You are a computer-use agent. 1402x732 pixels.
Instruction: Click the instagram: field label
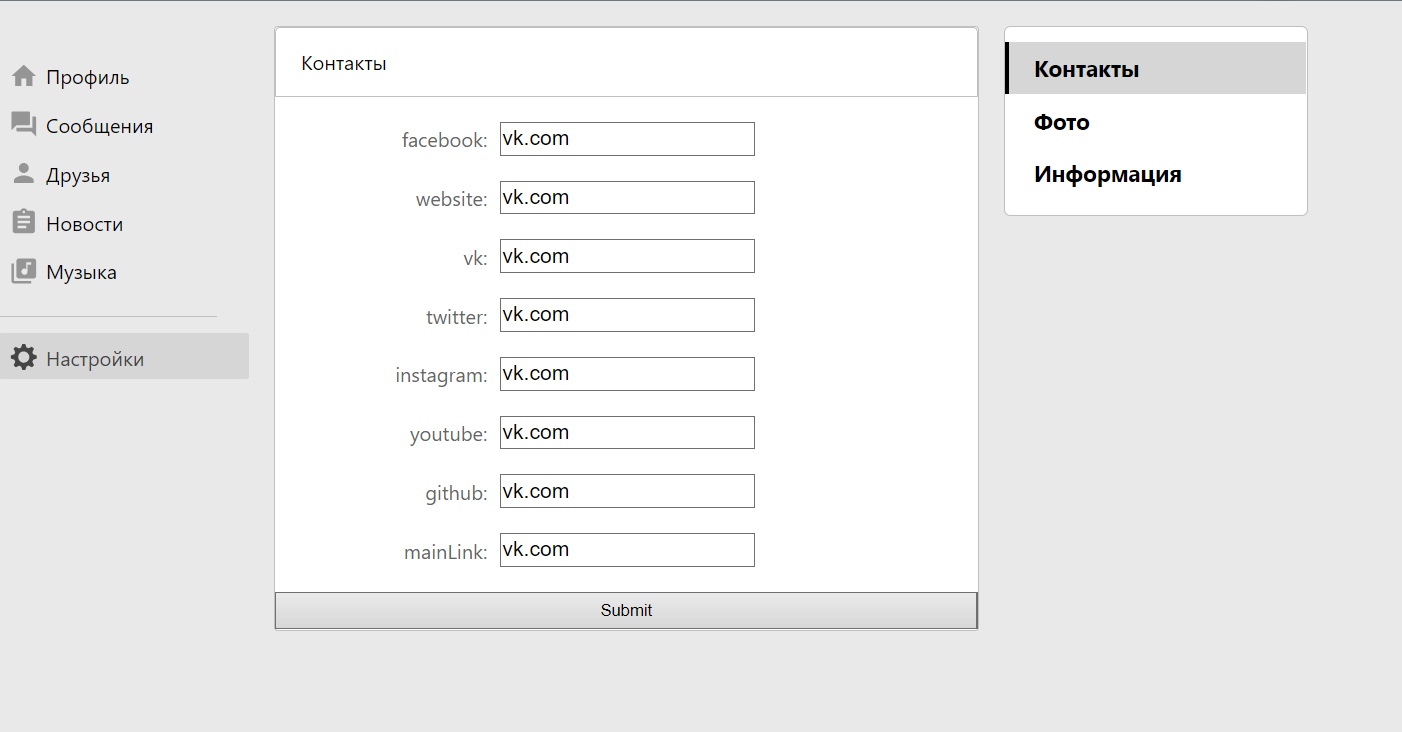point(442,376)
